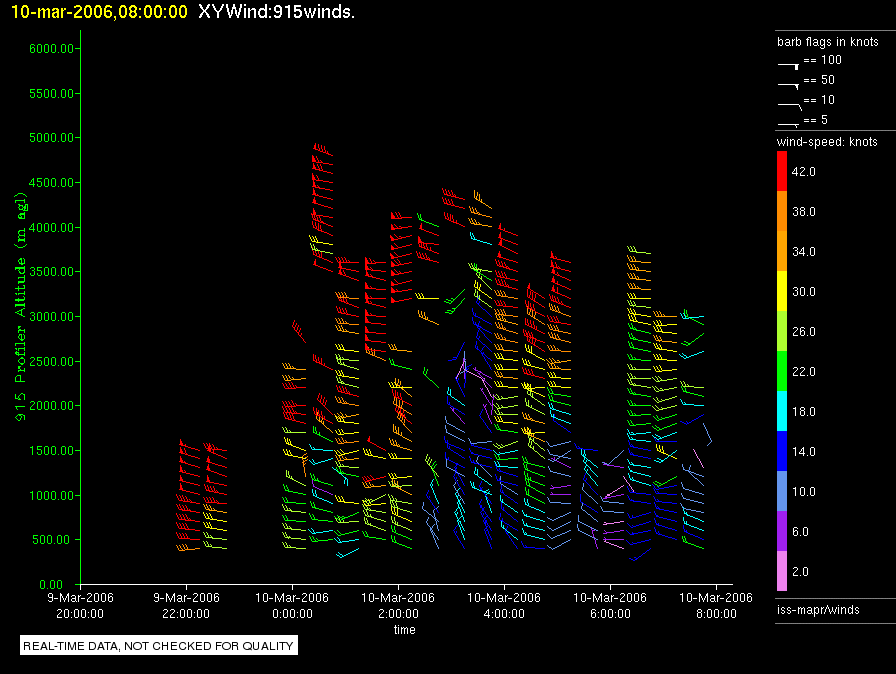
Task: Click the wind-speed: knots legend heading
Action: coord(827,142)
